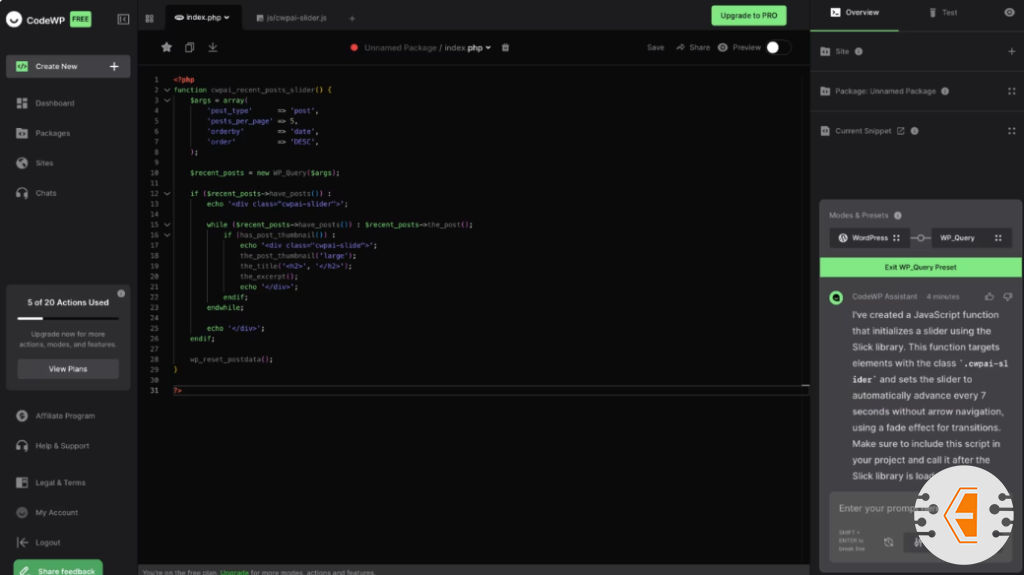Viewport: 1024px width, 575px height.
Task: Star the current snippet as favorite
Action: 166,47
